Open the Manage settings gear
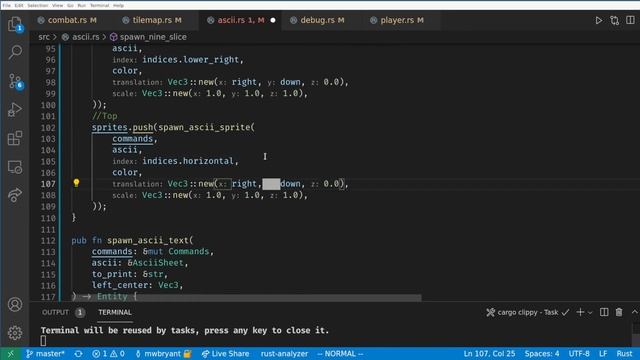This screenshot has width=640, height=360. pos(15,333)
